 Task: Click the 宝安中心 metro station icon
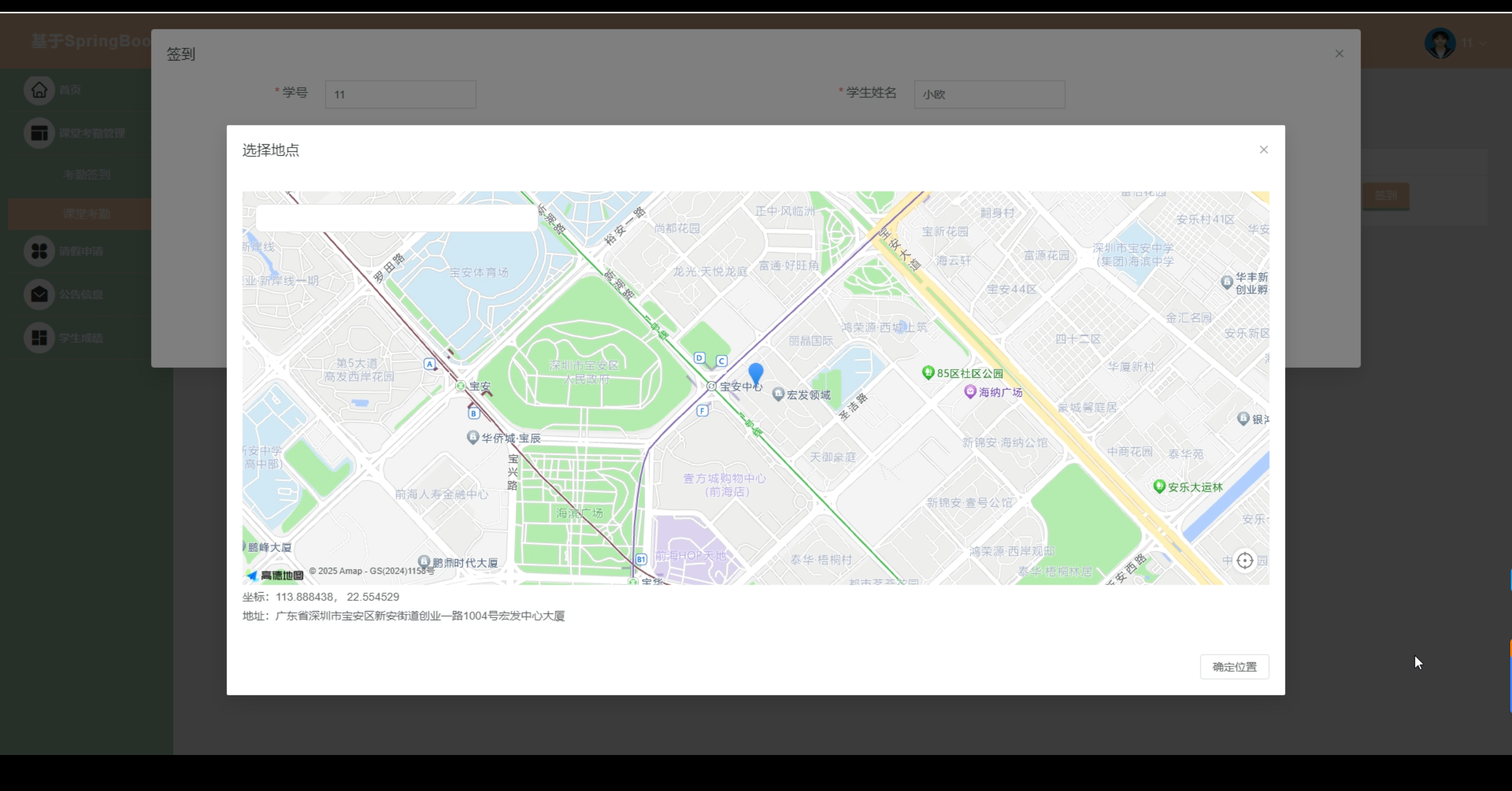coord(712,386)
